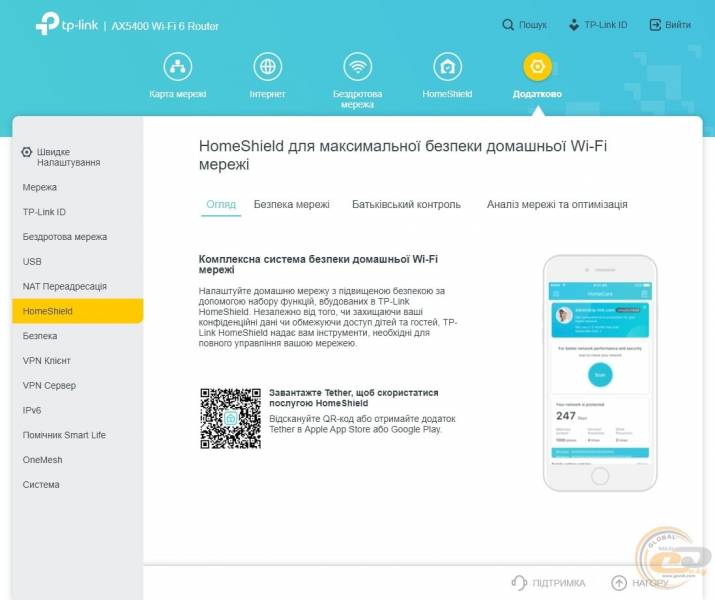Click the Вийти logout label
This screenshot has height=600, width=715.
coord(678,25)
